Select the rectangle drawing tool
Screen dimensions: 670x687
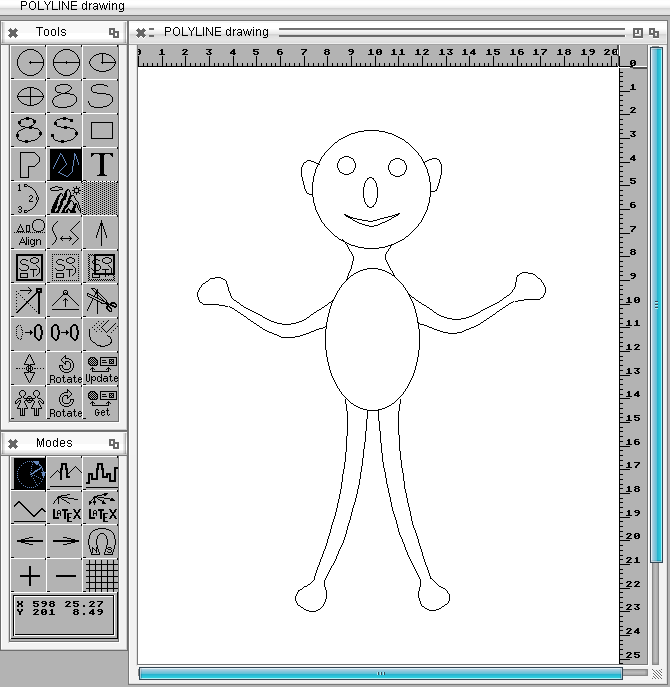tap(101, 130)
